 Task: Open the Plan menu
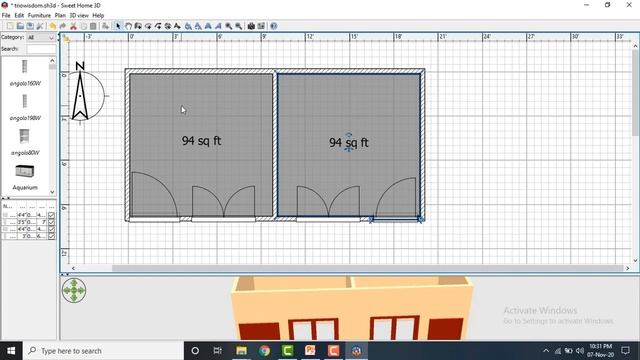60,16
